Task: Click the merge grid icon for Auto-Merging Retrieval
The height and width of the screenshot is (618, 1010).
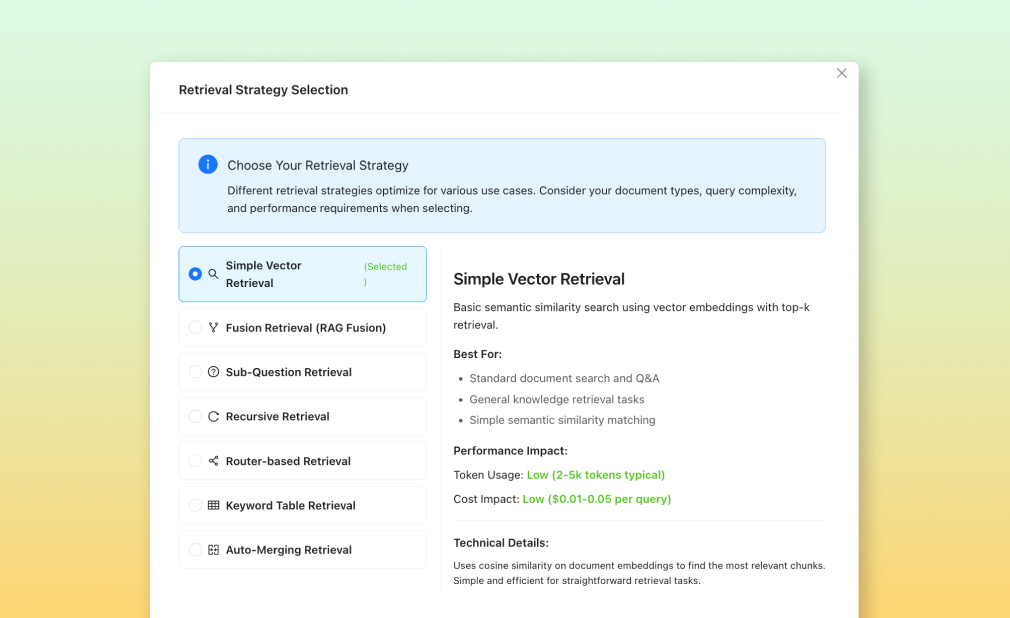Action: click(213, 550)
